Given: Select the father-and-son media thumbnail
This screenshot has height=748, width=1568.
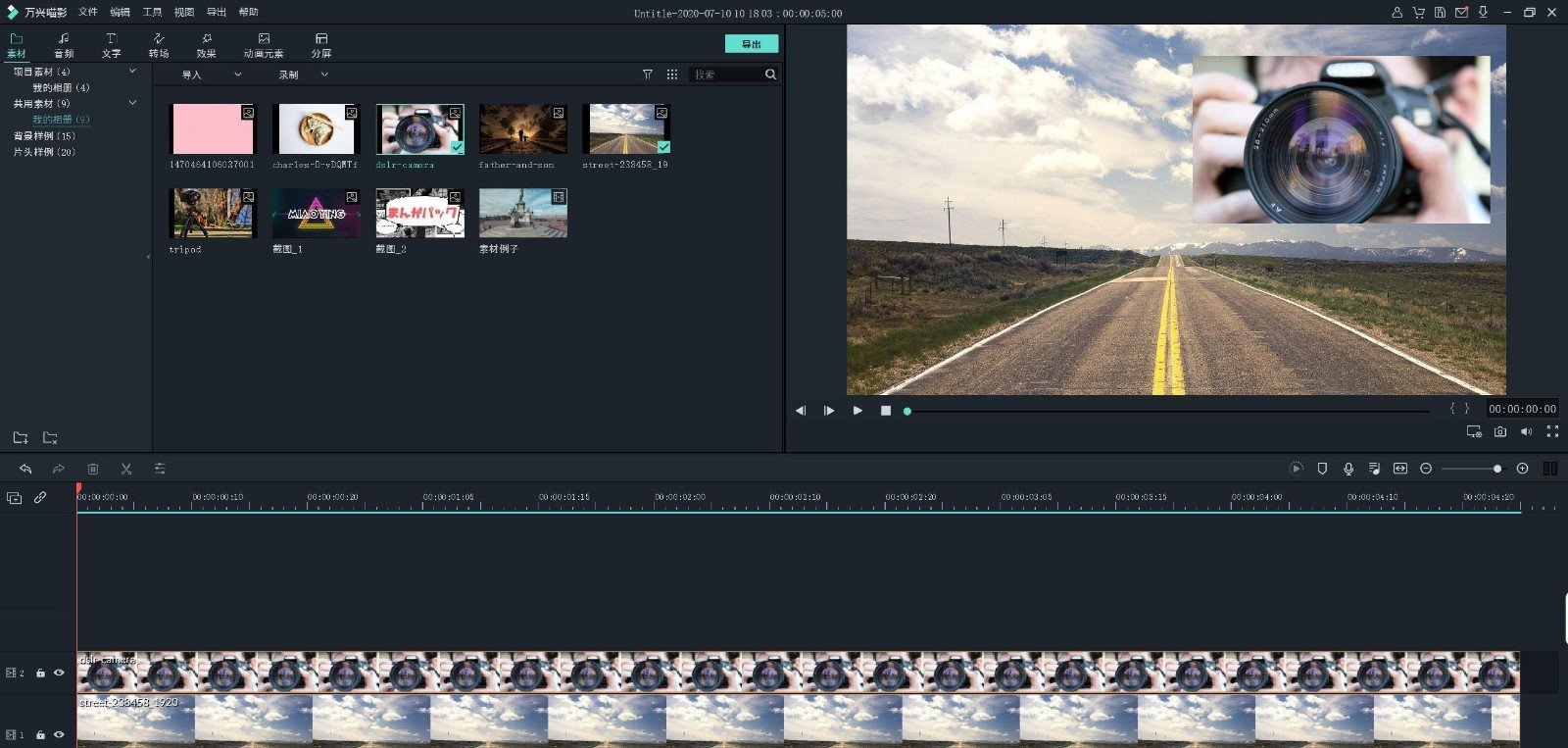Looking at the screenshot, I should [x=523, y=128].
